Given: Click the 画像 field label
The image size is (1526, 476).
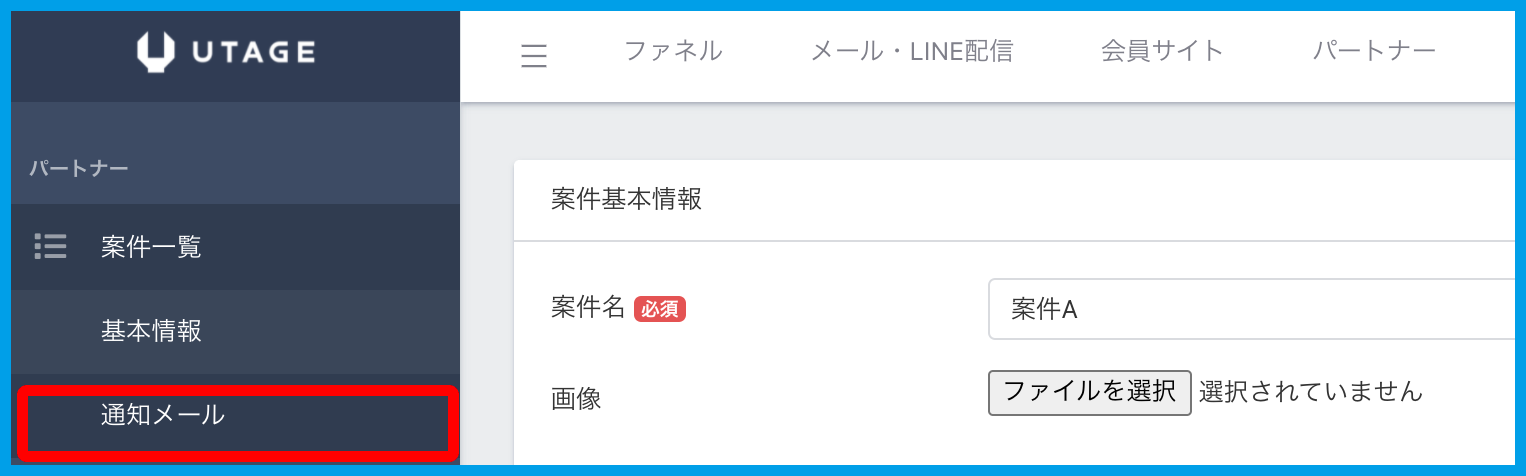Looking at the screenshot, I should tap(576, 398).
